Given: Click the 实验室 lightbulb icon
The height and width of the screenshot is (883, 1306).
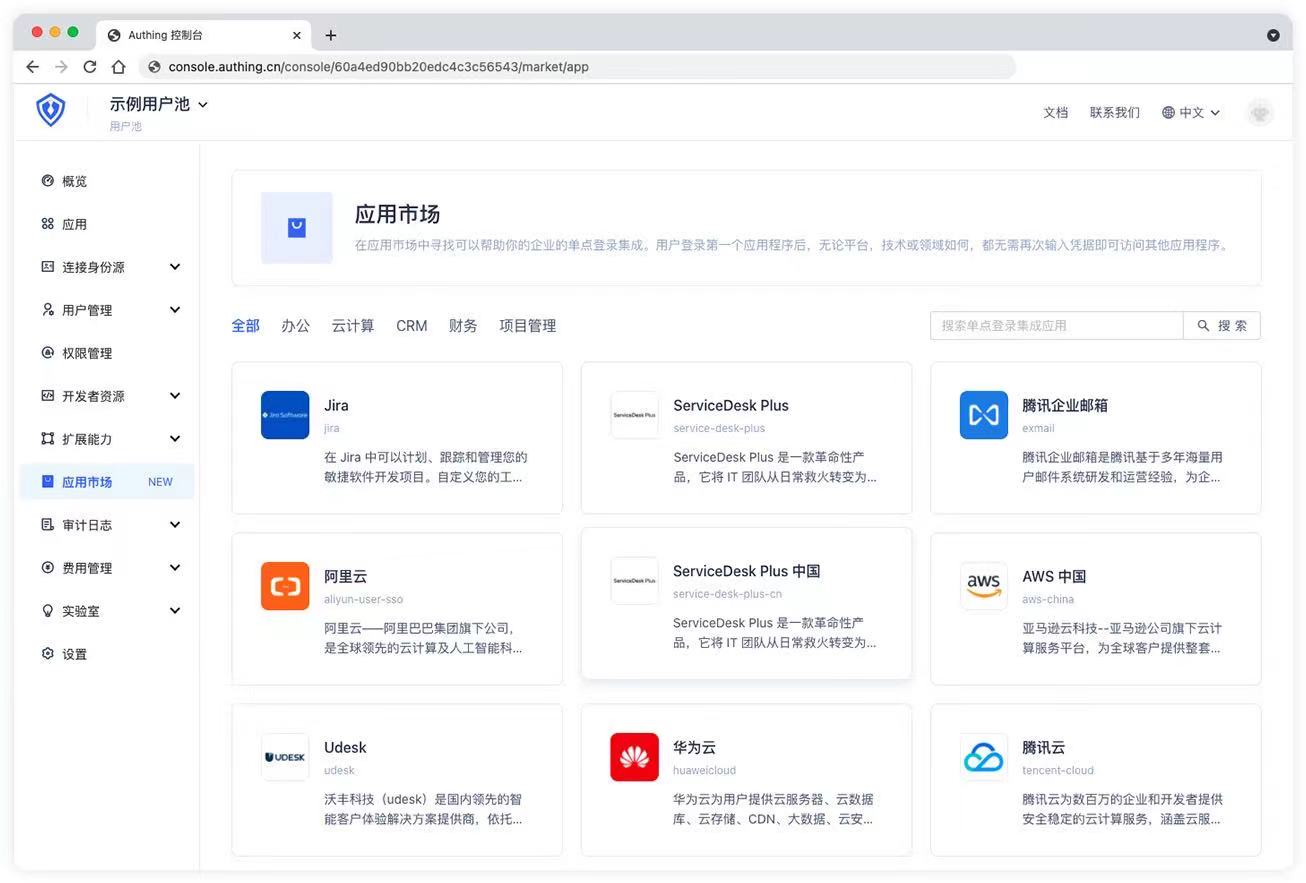Looking at the screenshot, I should 47,611.
